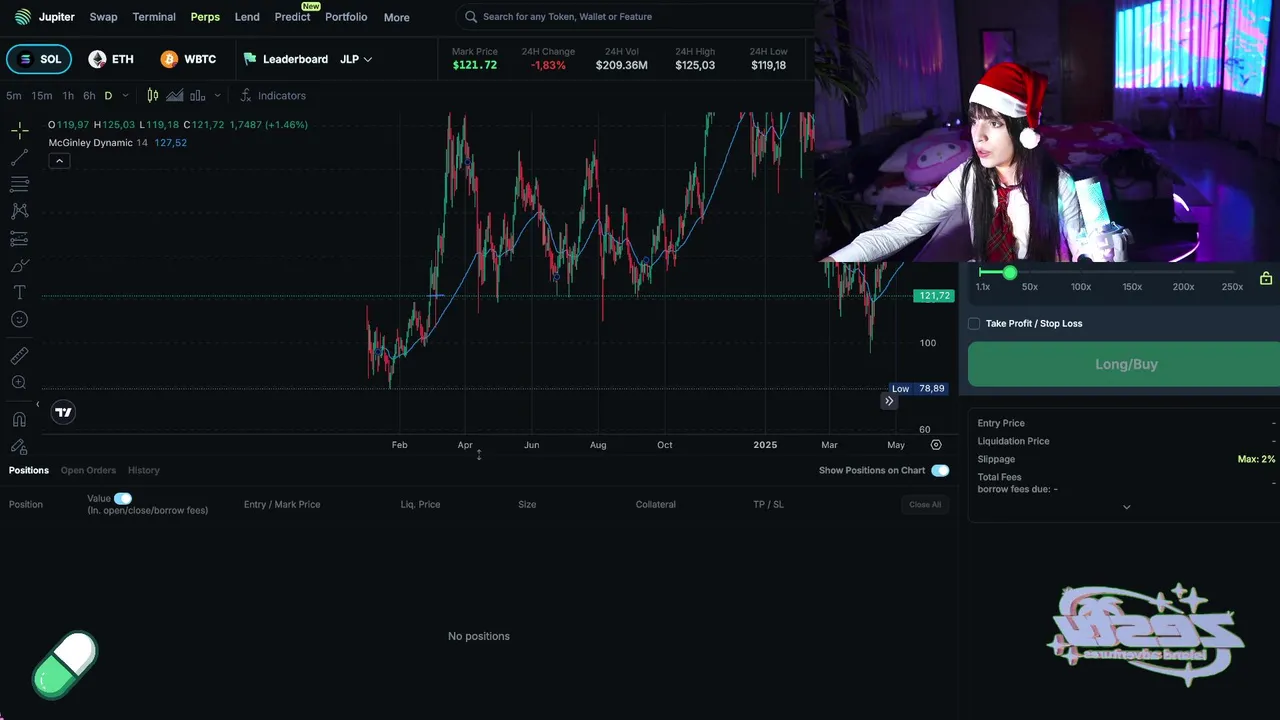Viewport: 1280px width, 720px height.
Task: Click the green pill icon
Action: pos(65,664)
